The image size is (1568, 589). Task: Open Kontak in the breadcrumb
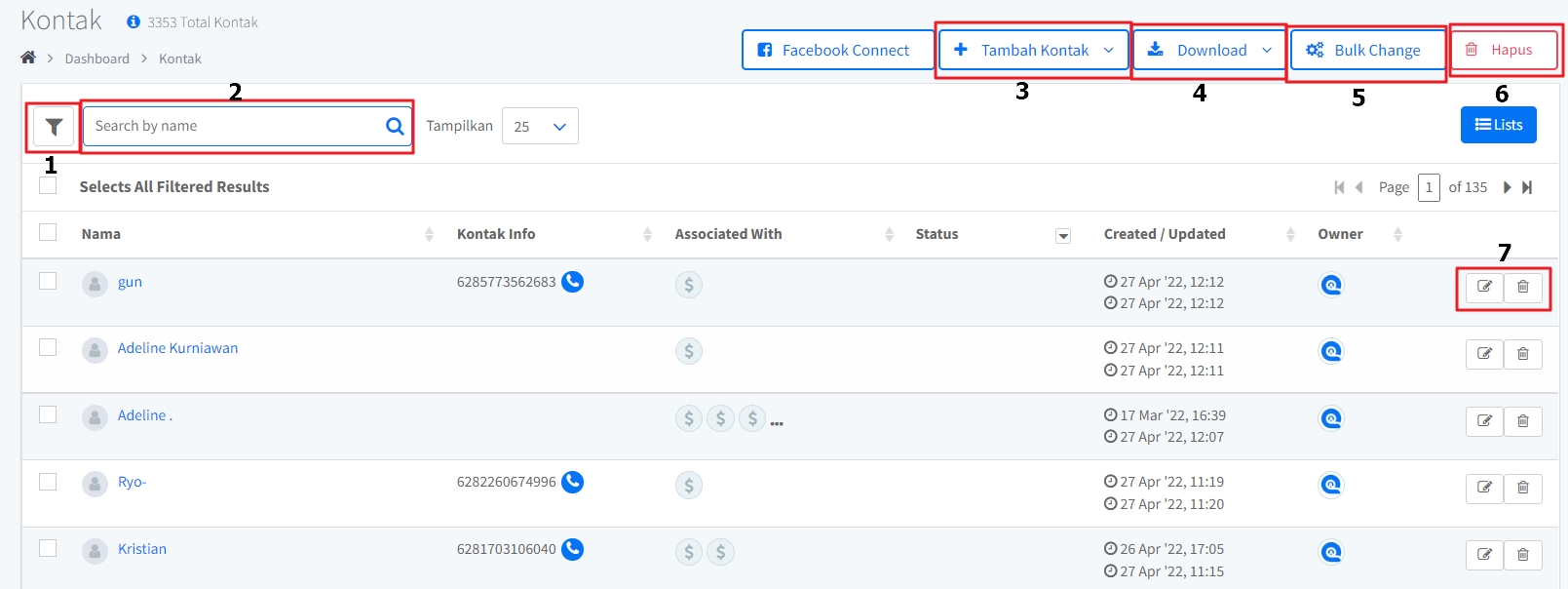click(180, 59)
